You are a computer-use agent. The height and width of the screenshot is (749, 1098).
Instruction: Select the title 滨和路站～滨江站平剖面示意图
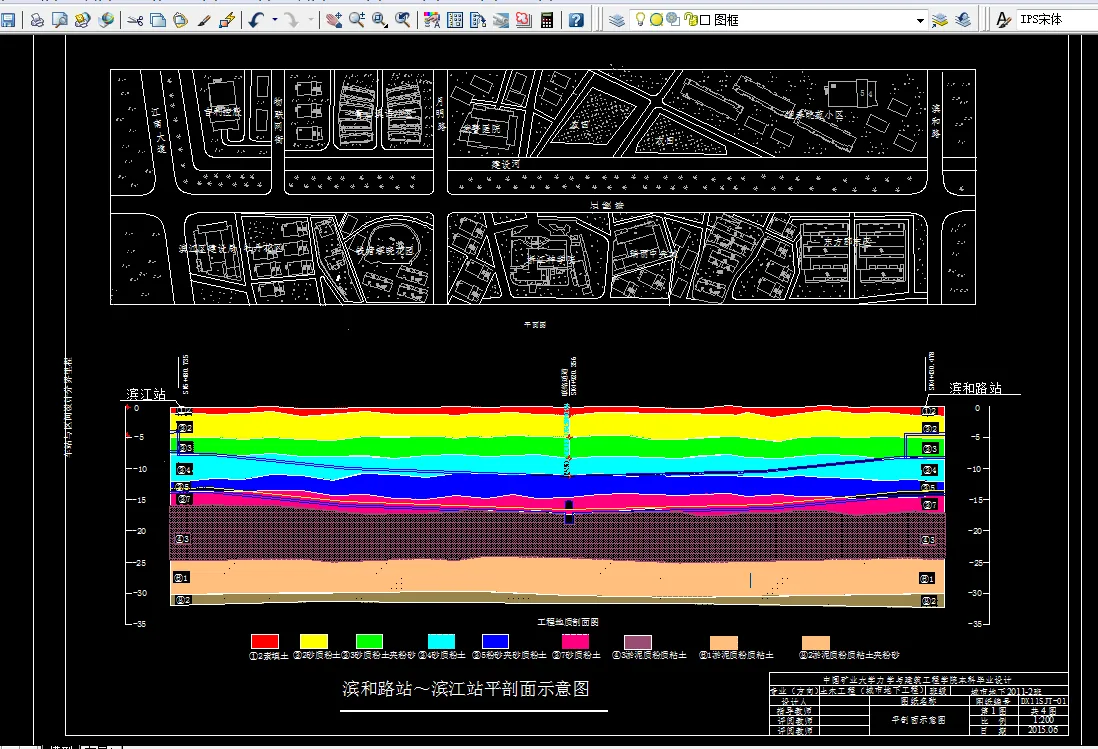pos(466,689)
